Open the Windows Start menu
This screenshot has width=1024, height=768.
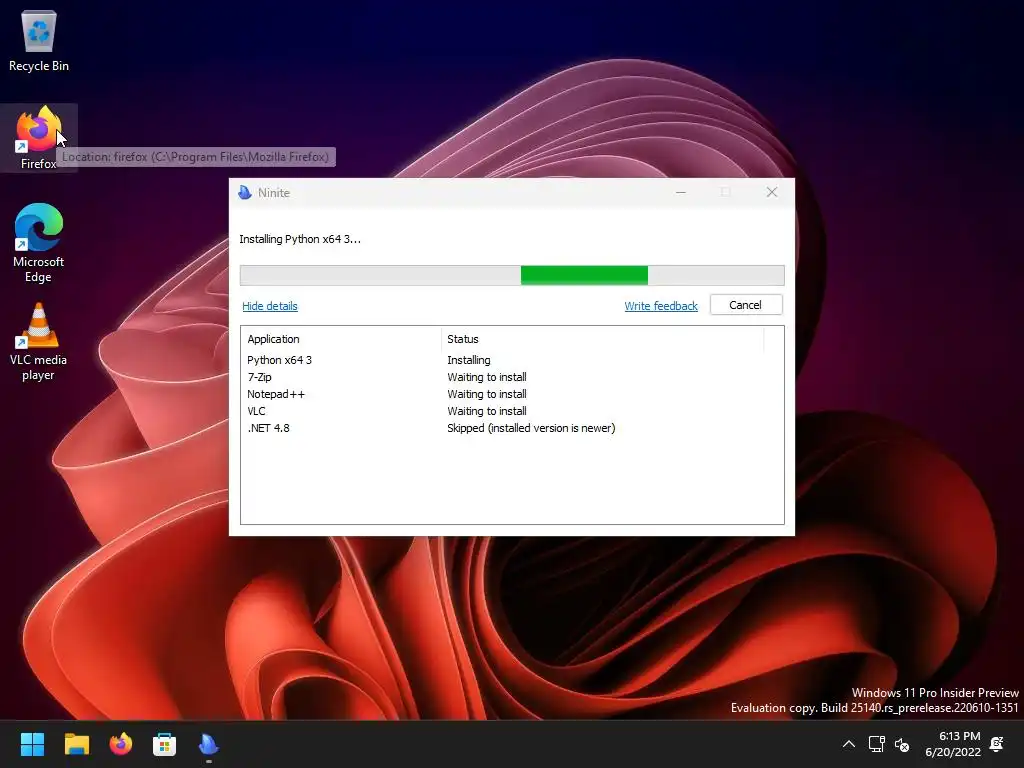32,744
